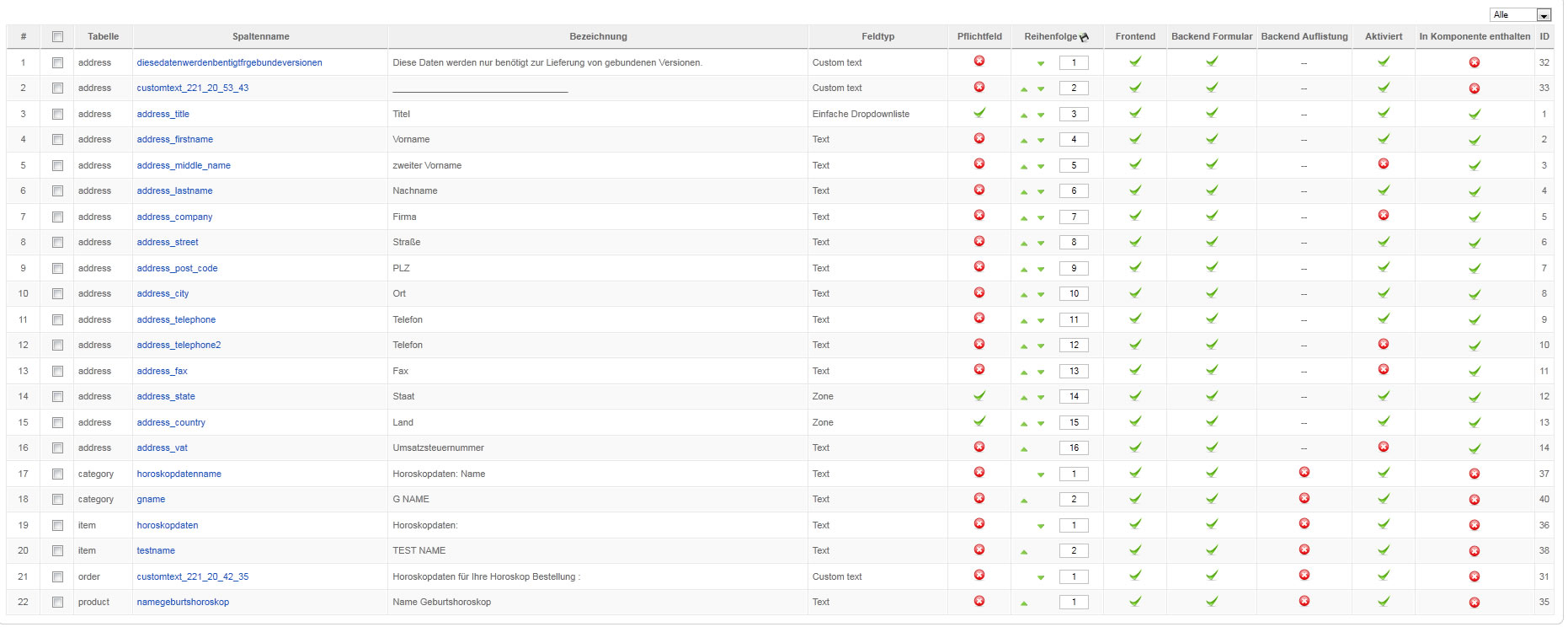
Task: Open the namegeburtshoroskop field link
Action: [183, 602]
